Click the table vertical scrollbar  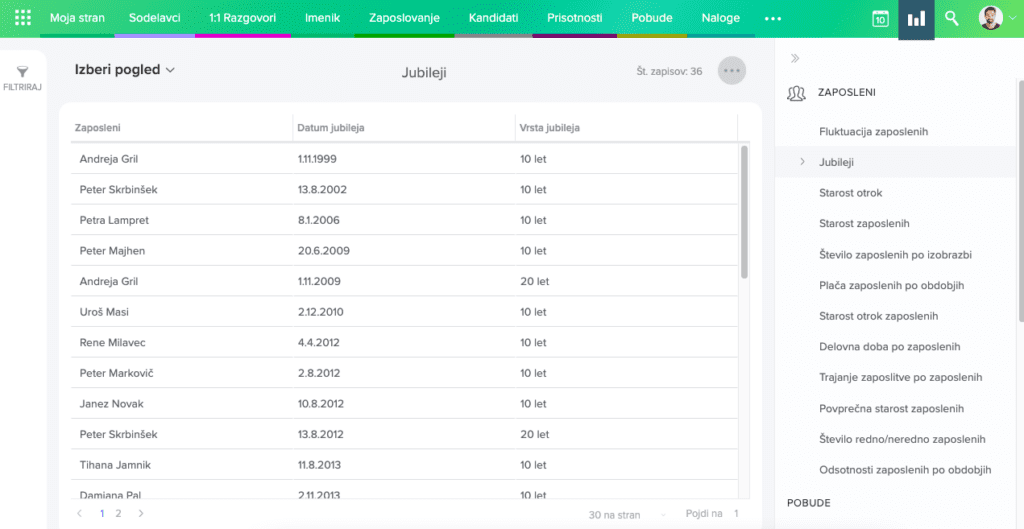(x=744, y=212)
